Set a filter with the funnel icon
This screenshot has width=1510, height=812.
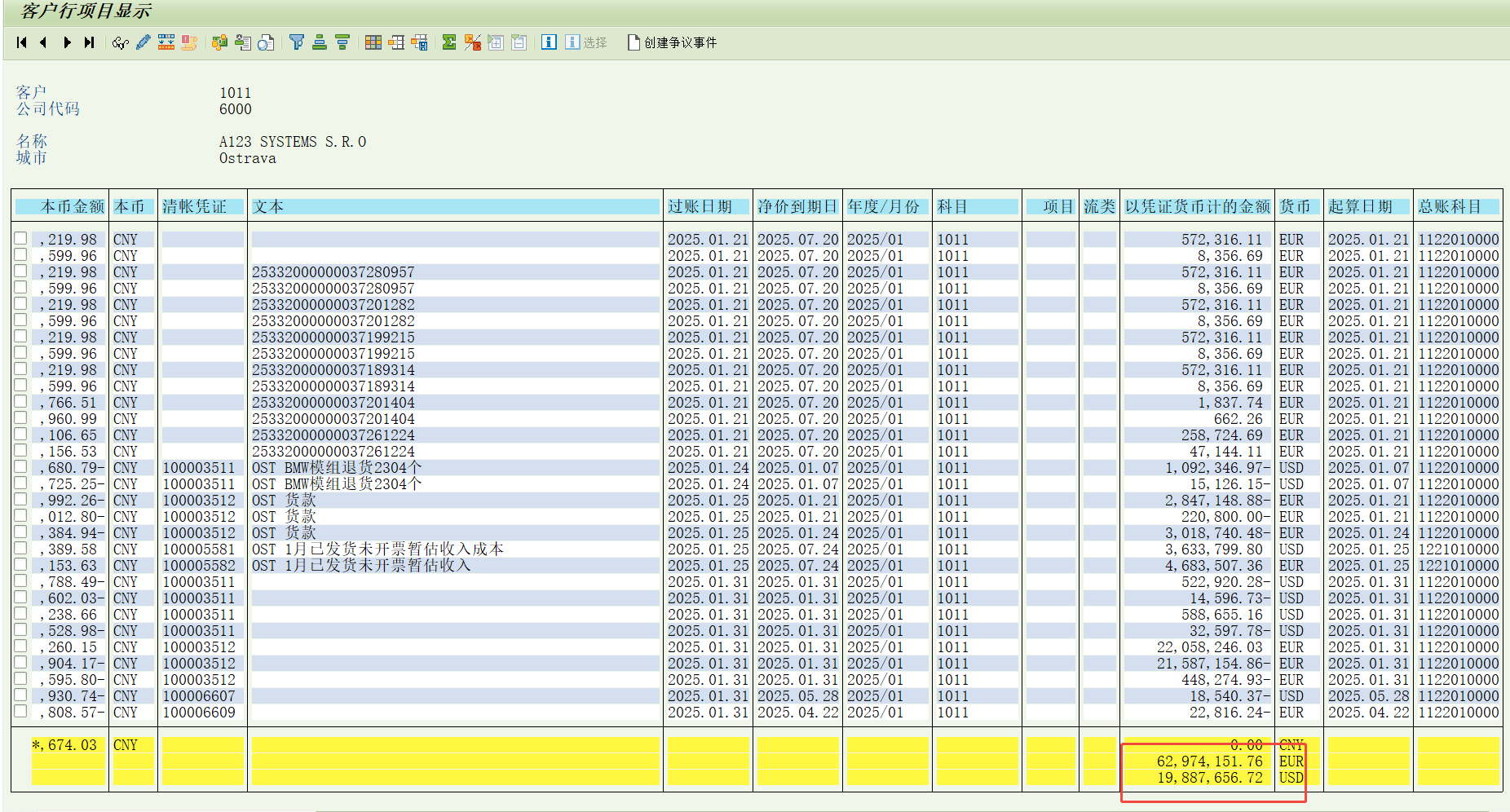tap(297, 42)
